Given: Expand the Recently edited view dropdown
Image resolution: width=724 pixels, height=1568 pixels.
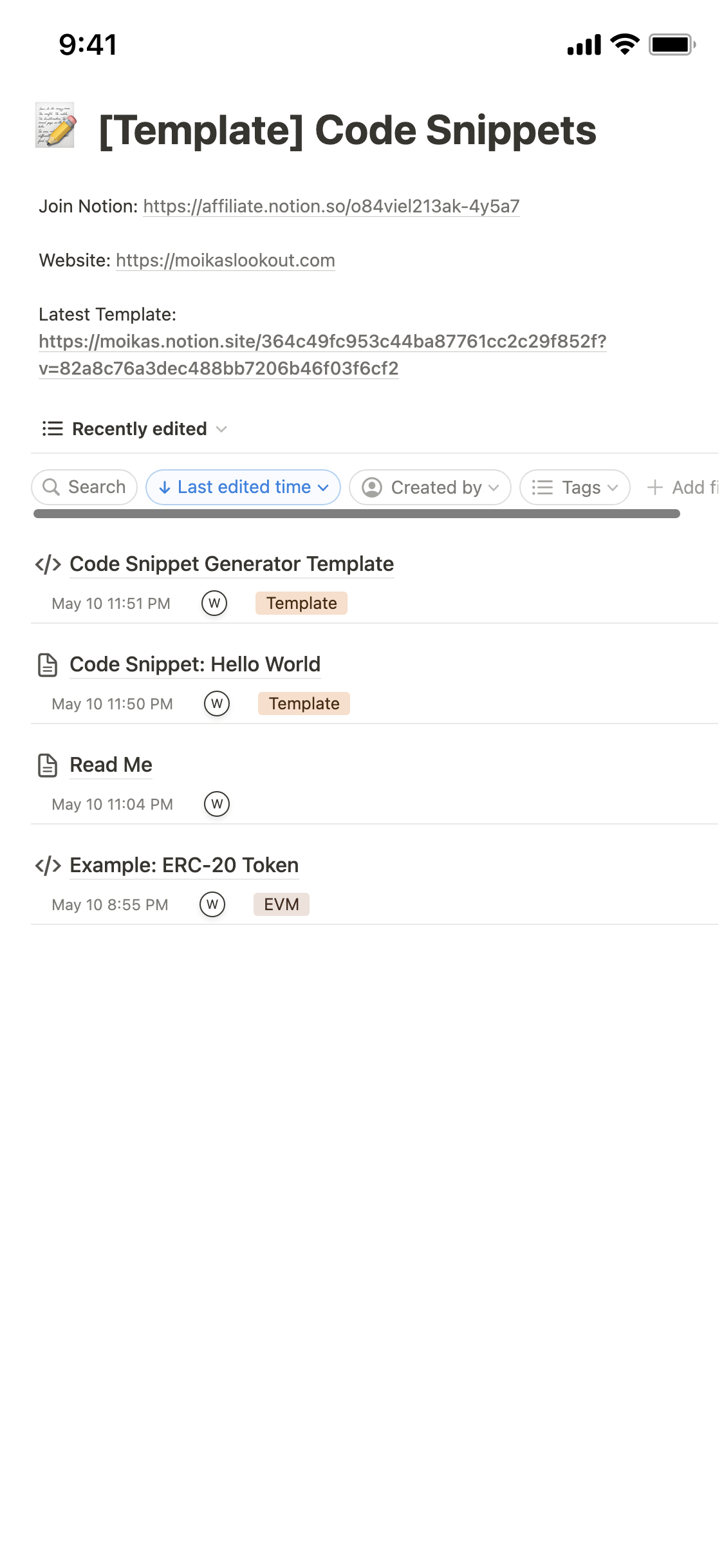Looking at the screenshot, I should [x=221, y=429].
